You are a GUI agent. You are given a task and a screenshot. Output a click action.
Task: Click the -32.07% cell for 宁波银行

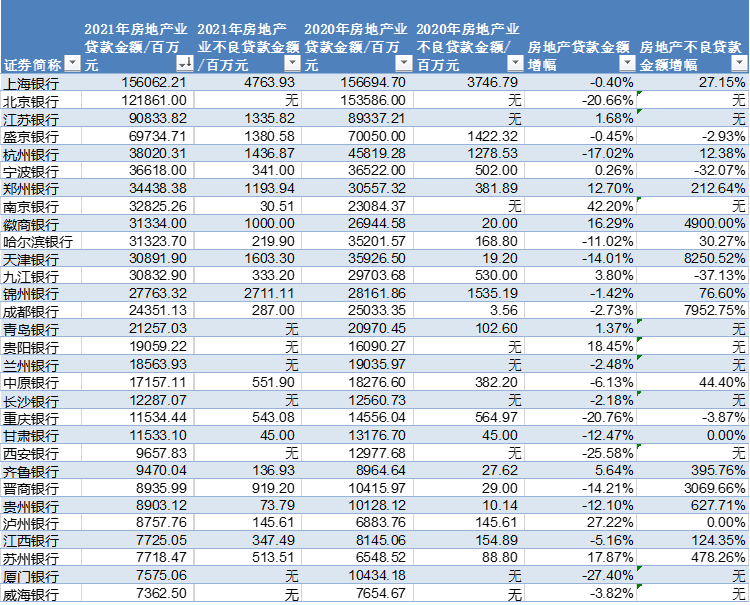tap(692, 171)
